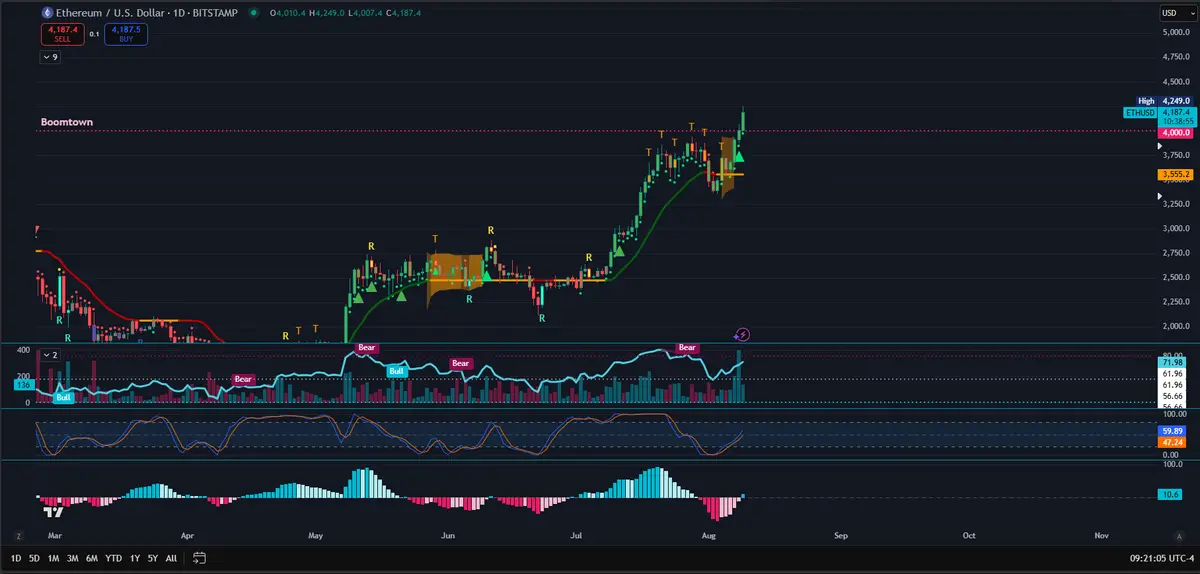Click the Bull tag in mid May
The image size is (1200, 574).
(397, 371)
